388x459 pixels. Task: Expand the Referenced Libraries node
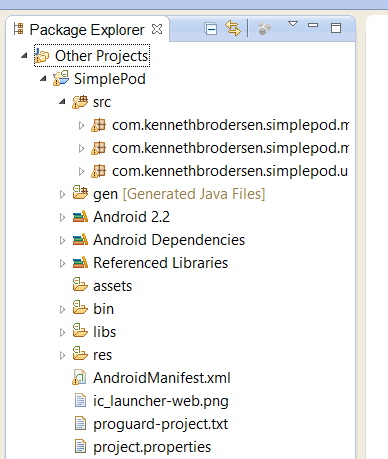pyautogui.click(x=62, y=263)
